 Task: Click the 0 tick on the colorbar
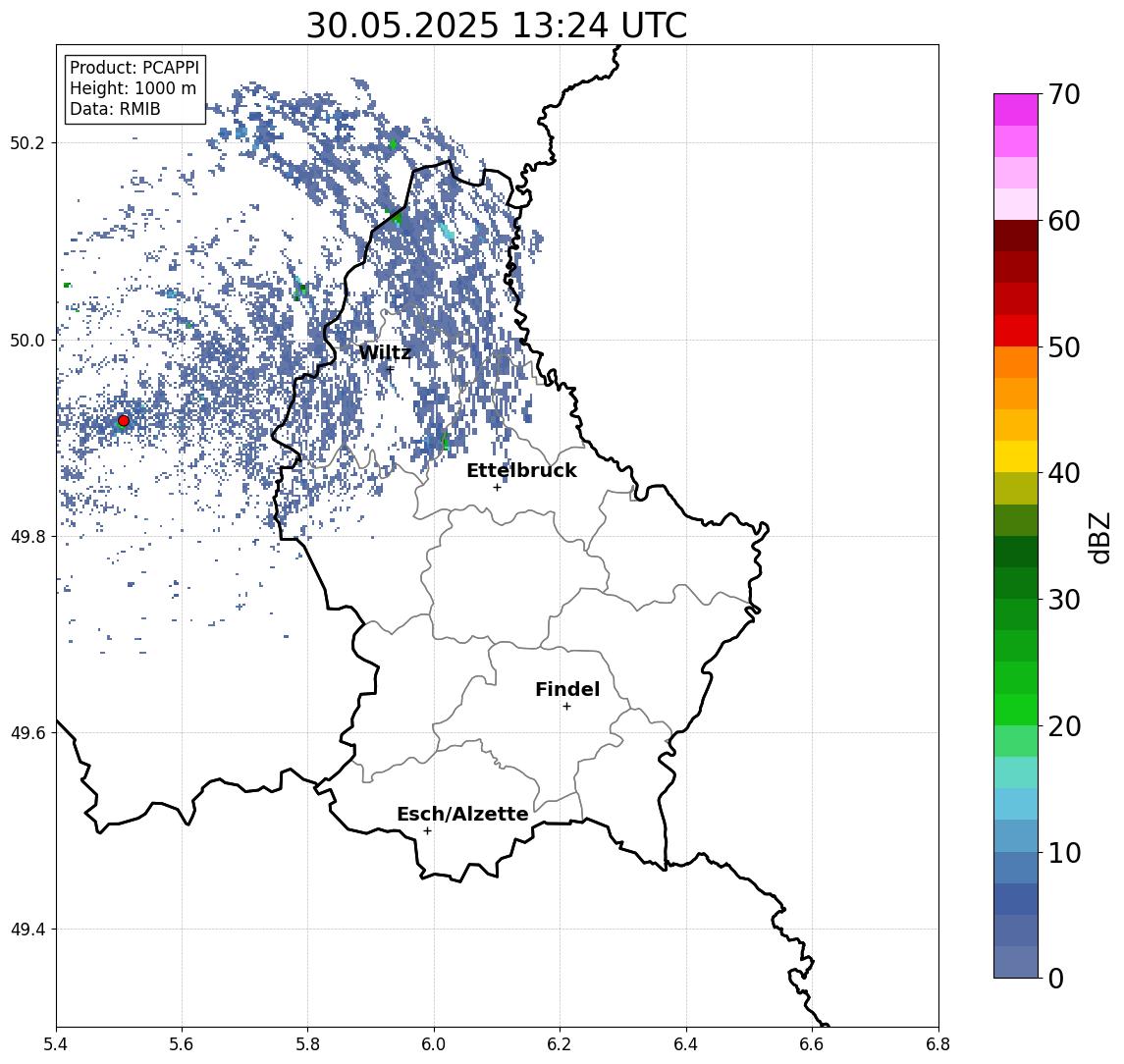click(x=1056, y=978)
